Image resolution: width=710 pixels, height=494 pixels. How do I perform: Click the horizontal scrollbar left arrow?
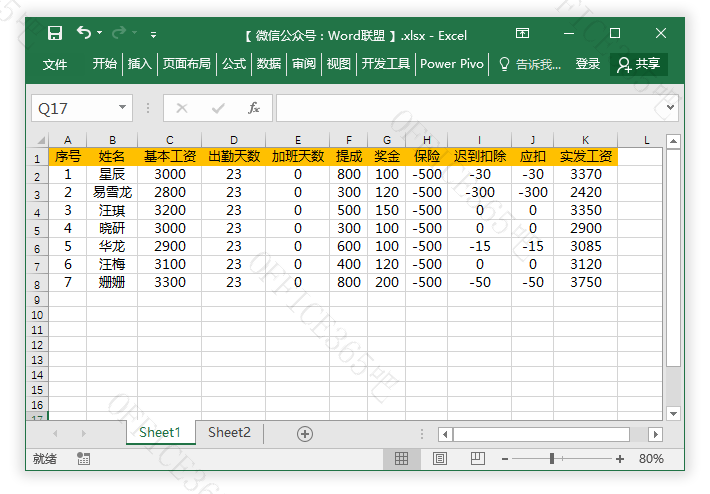445,435
